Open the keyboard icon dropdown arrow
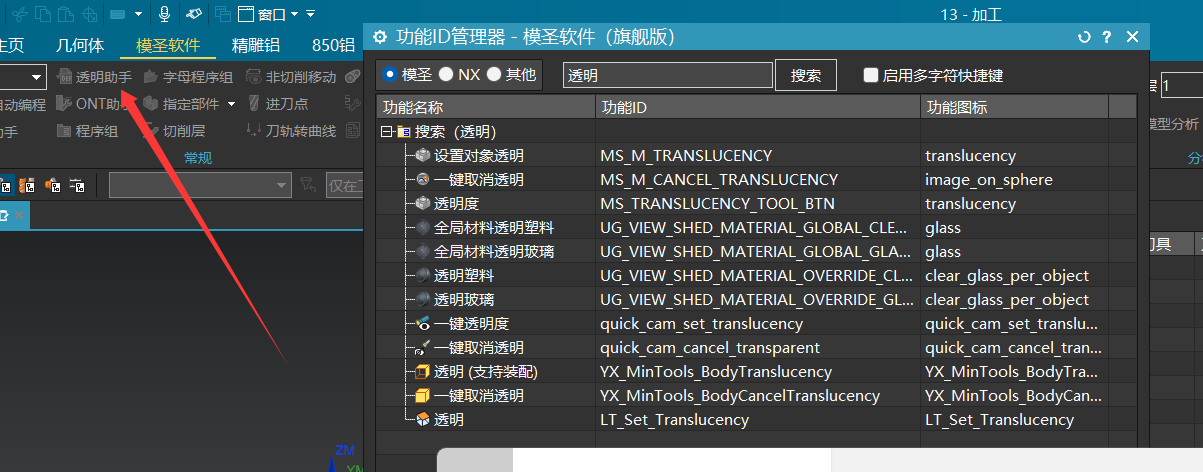The width and height of the screenshot is (1203, 472). (138, 14)
